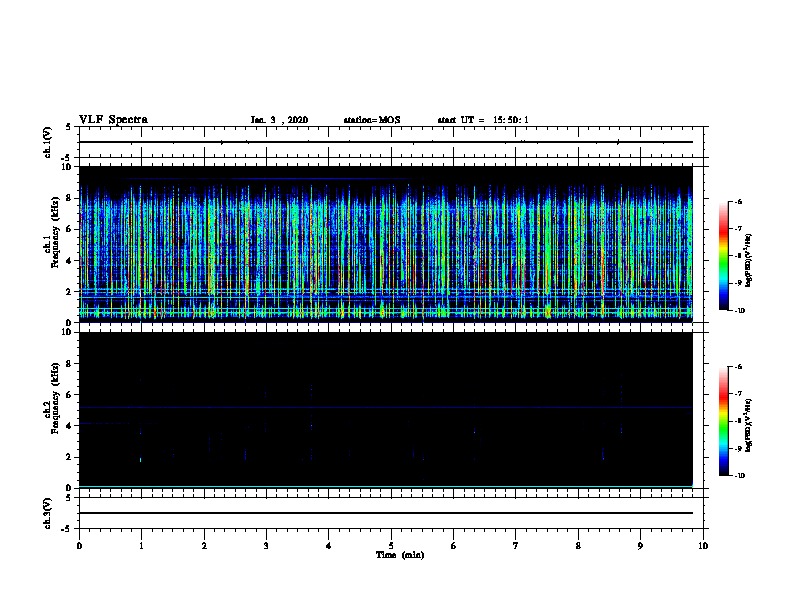Screen dimensions: 792x612
Task: Click the date text "Jan. 3, 2020"
Action: (279, 120)
